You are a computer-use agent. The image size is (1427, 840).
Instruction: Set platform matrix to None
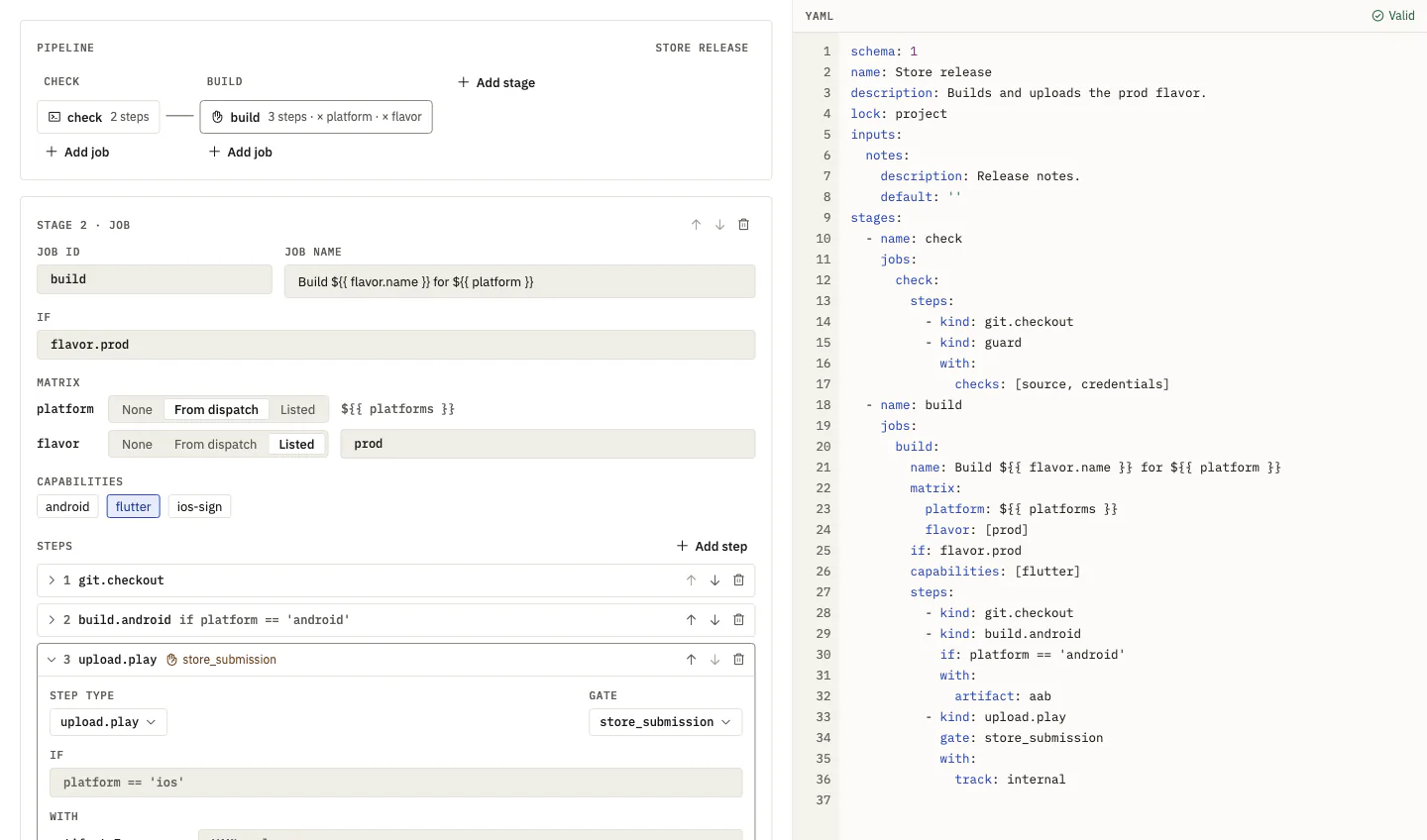click(137, 410)
